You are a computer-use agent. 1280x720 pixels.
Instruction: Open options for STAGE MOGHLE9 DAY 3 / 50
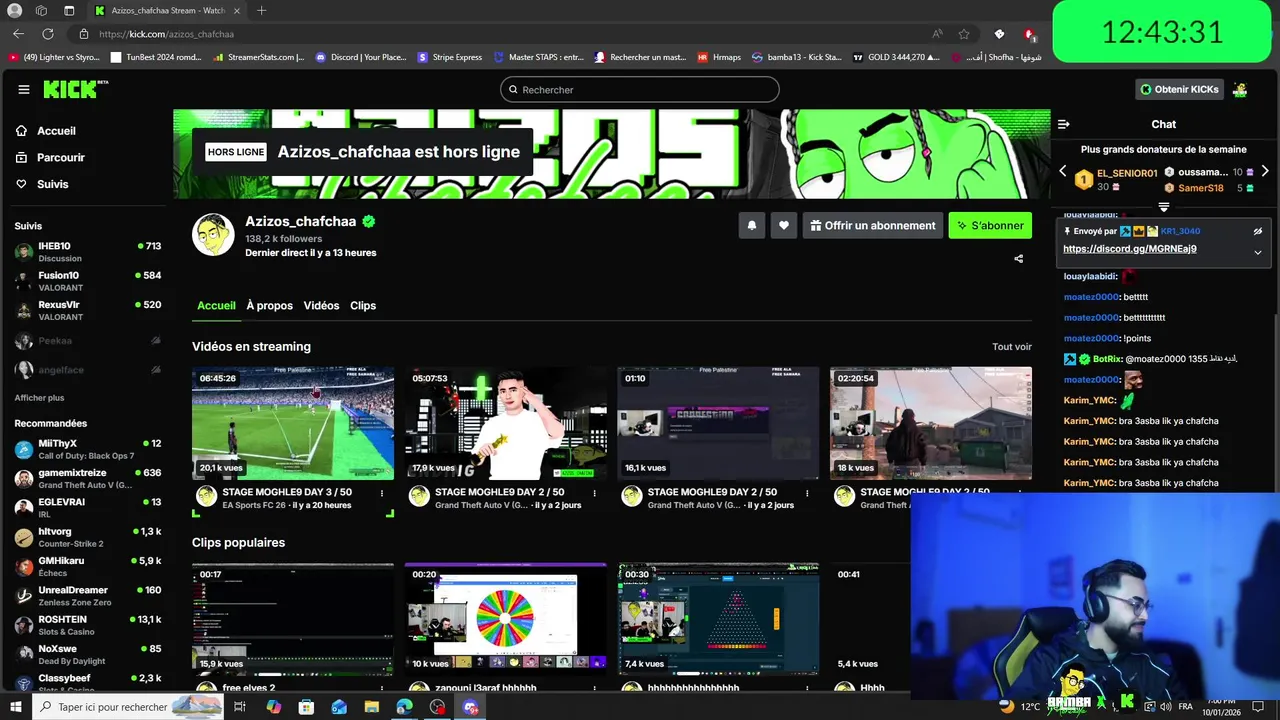382,493
